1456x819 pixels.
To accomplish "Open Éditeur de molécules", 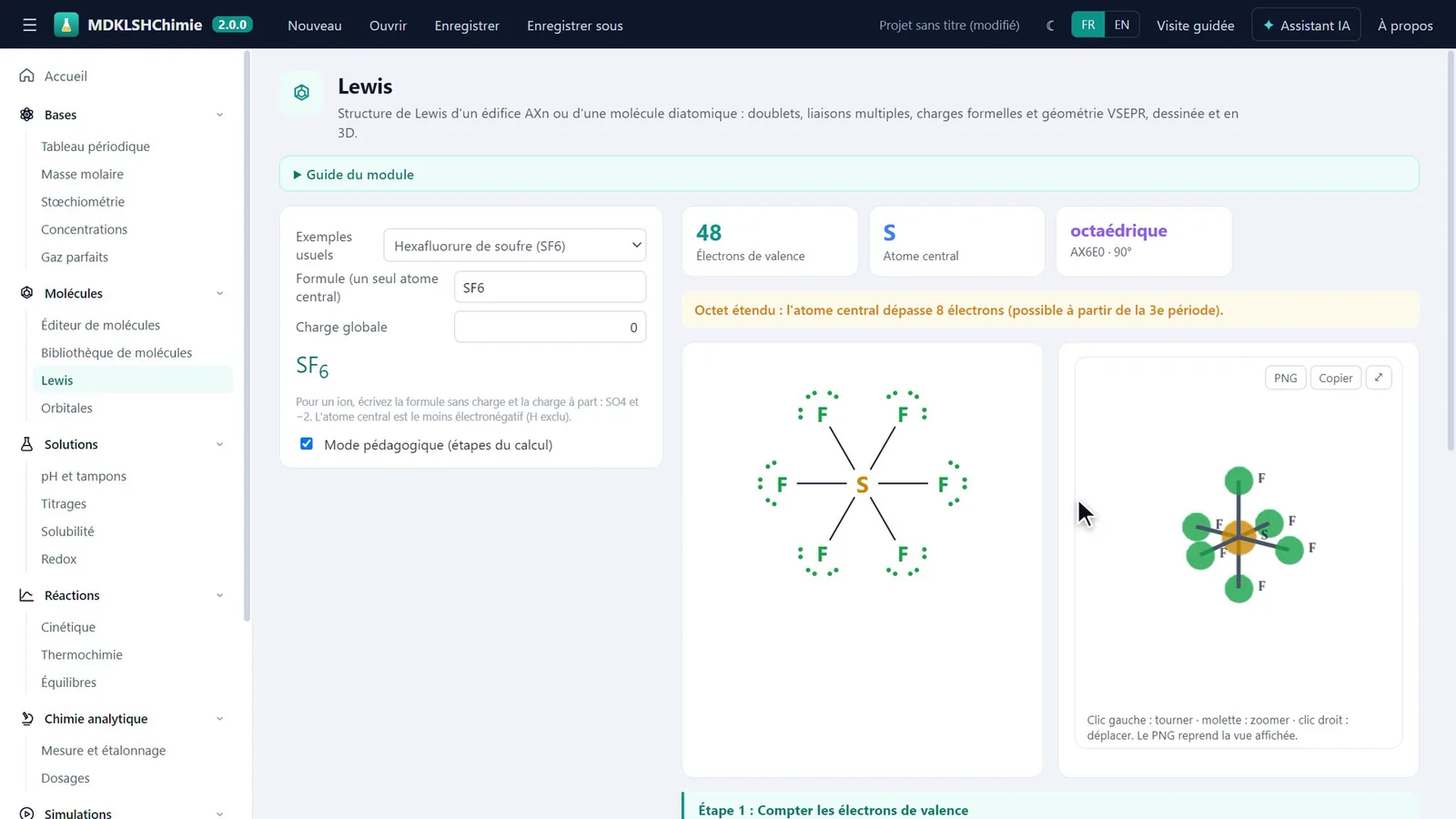I will 100,325.
